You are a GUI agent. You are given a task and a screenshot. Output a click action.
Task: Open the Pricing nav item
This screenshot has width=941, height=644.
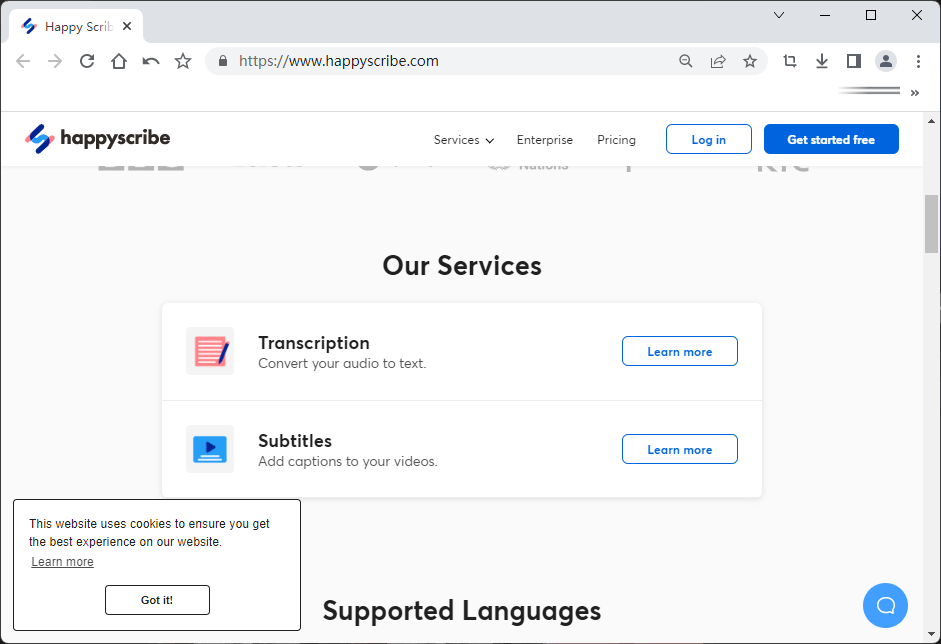[616, 140]
